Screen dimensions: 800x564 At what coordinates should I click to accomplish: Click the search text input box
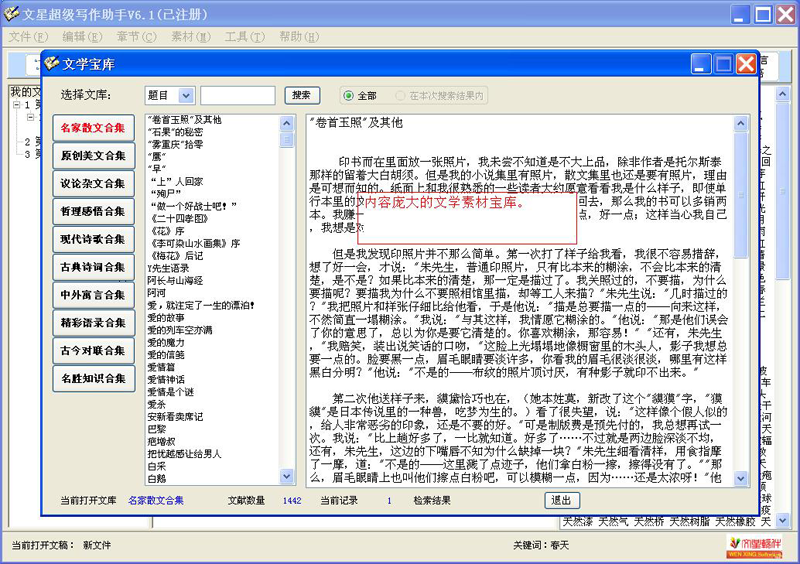pos(237,96)
